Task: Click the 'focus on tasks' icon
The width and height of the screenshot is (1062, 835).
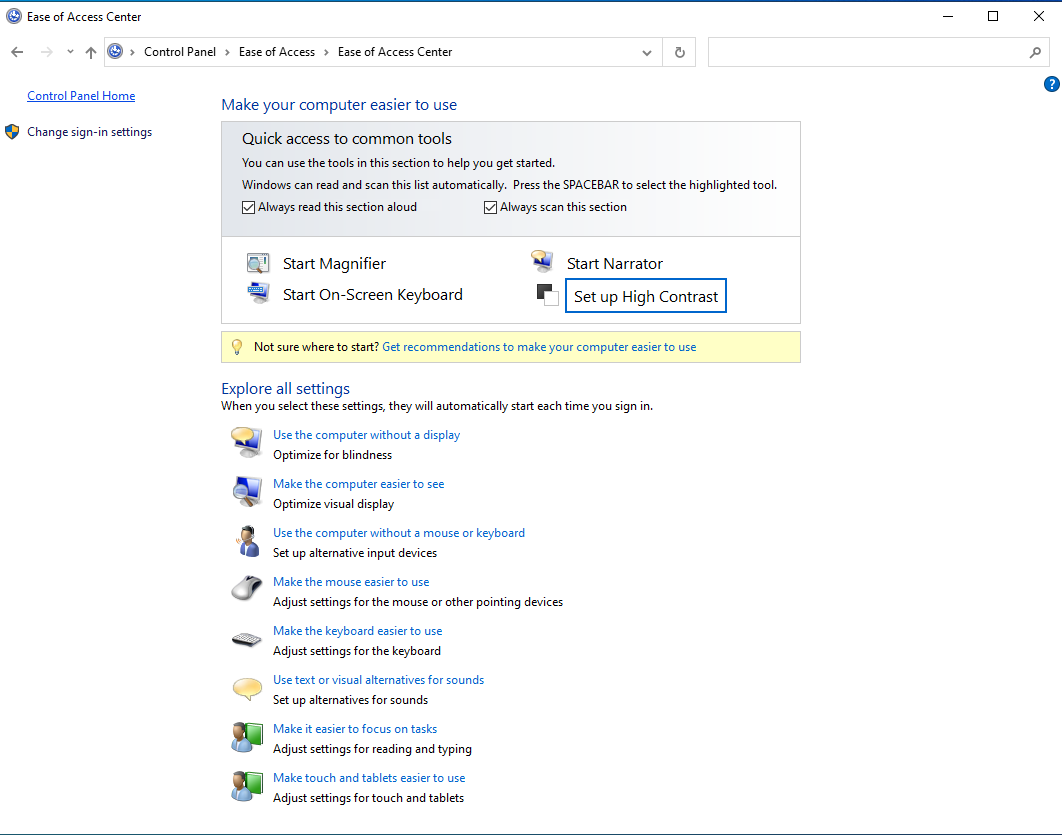Action: click(247, 737)
